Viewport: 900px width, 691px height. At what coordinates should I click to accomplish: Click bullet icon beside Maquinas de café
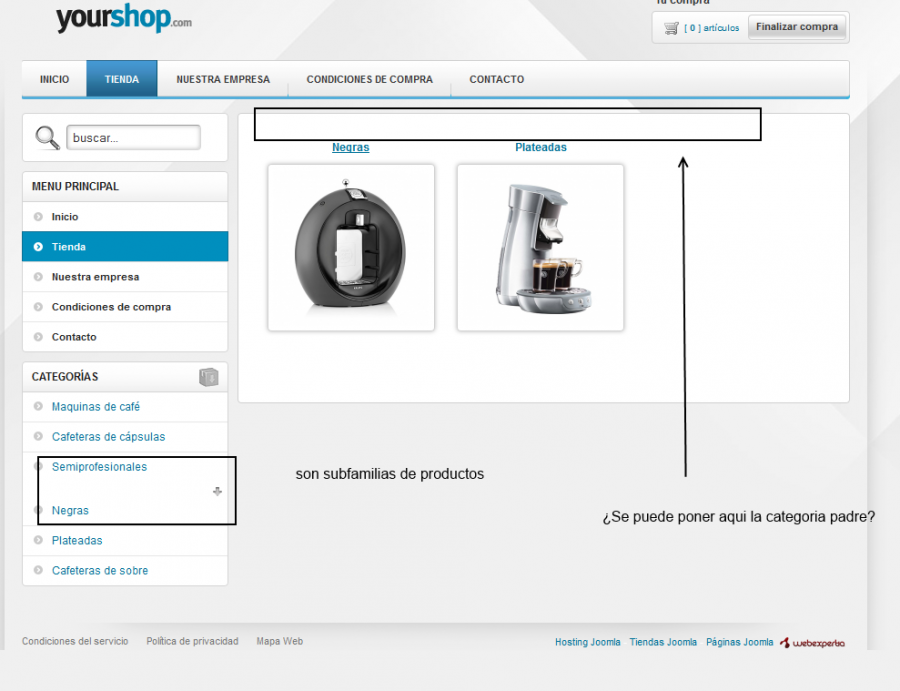pos(38,406)
